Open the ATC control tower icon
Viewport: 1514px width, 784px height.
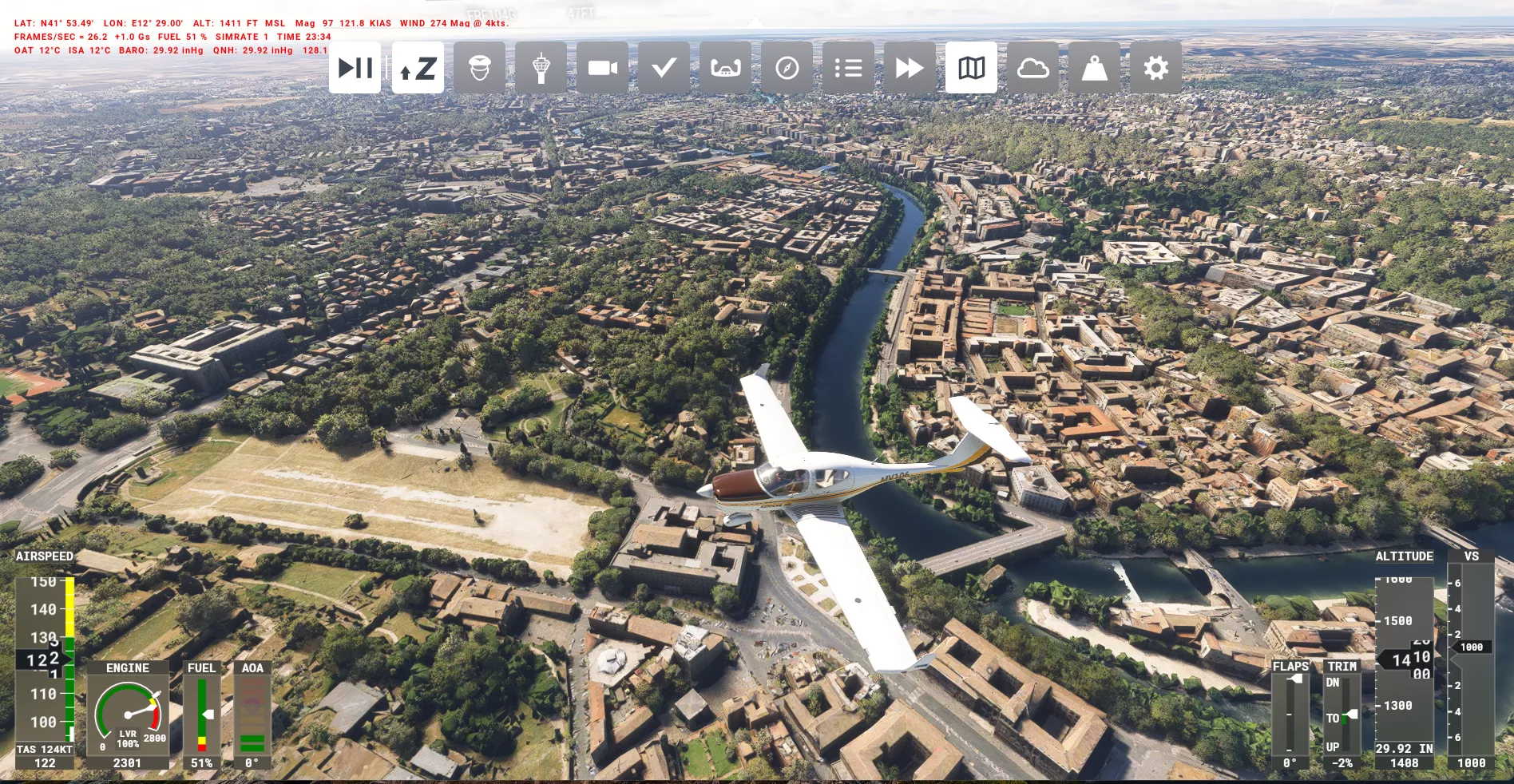(541, 68)
